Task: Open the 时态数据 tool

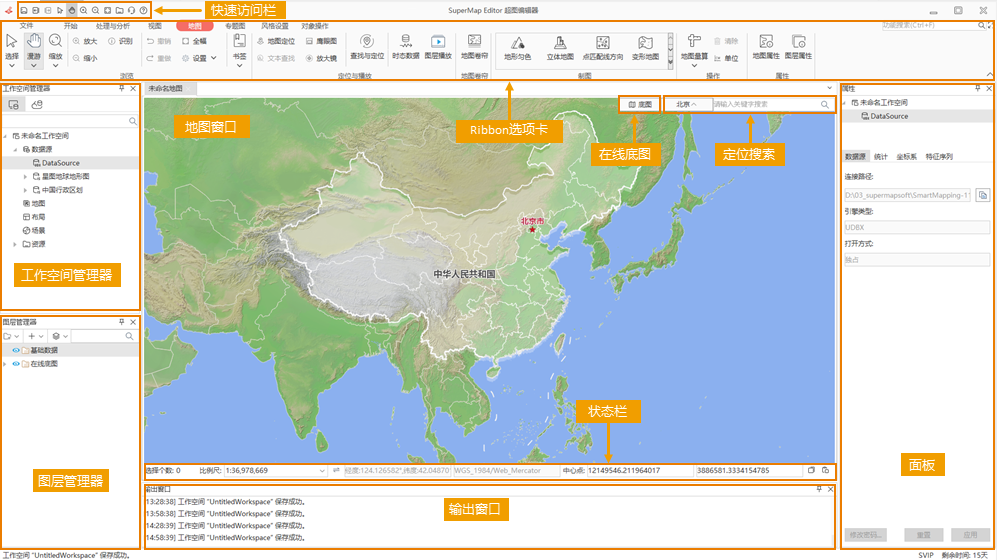Action: point(404,42)
